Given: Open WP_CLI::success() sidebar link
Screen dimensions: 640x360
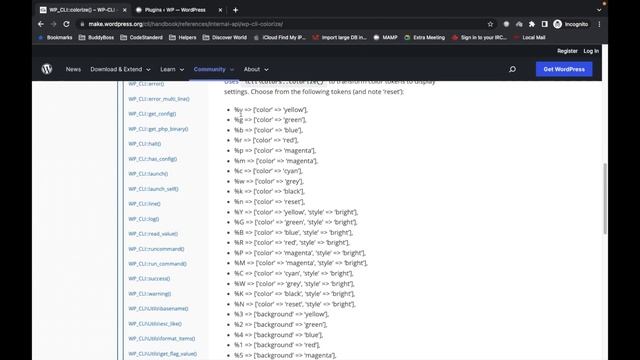Looking at the screenshot, I should 149,279.
